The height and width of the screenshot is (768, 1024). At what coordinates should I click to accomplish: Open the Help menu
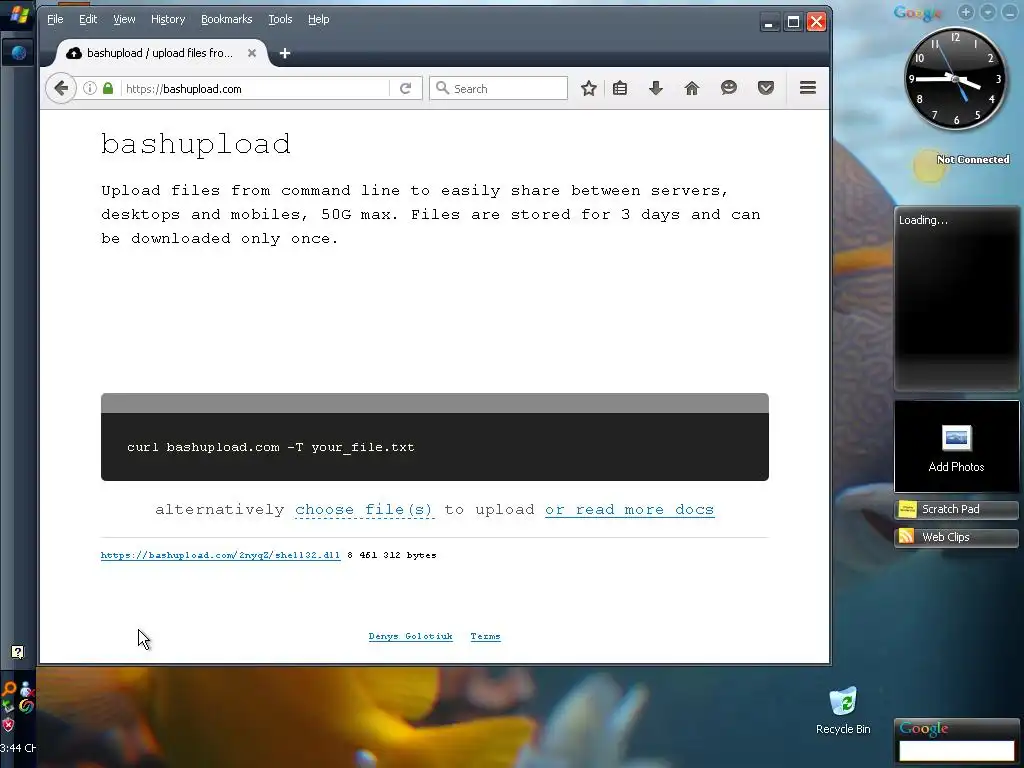[319, 19]
